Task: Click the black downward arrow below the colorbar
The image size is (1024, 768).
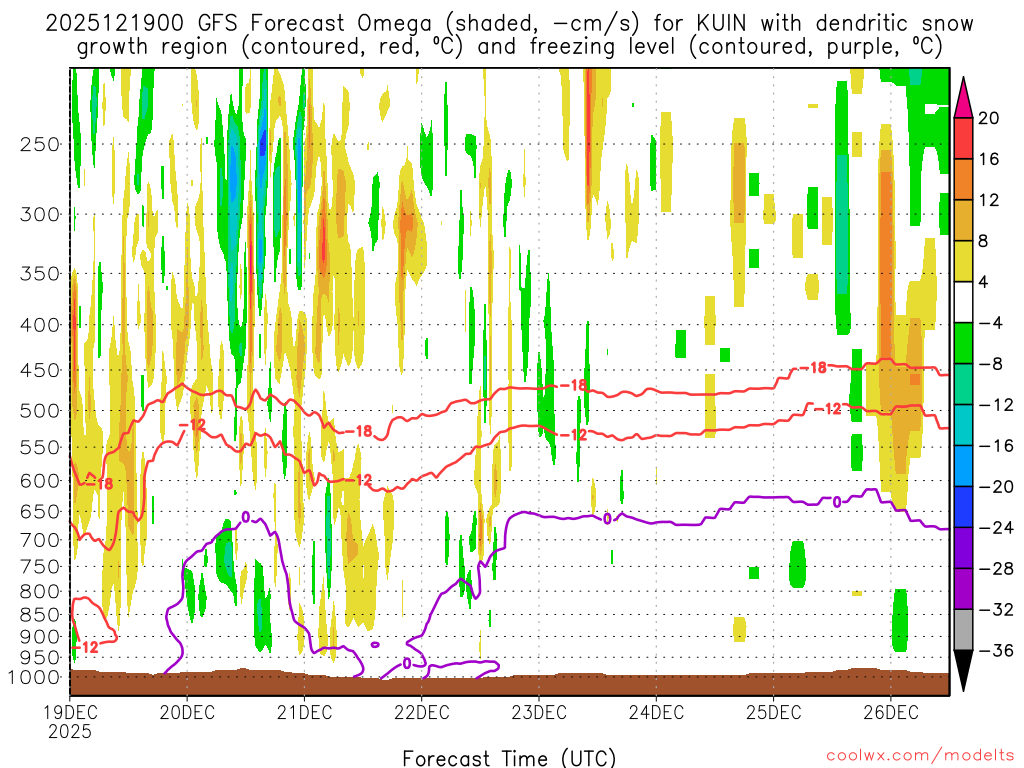Action: point(963,670)
